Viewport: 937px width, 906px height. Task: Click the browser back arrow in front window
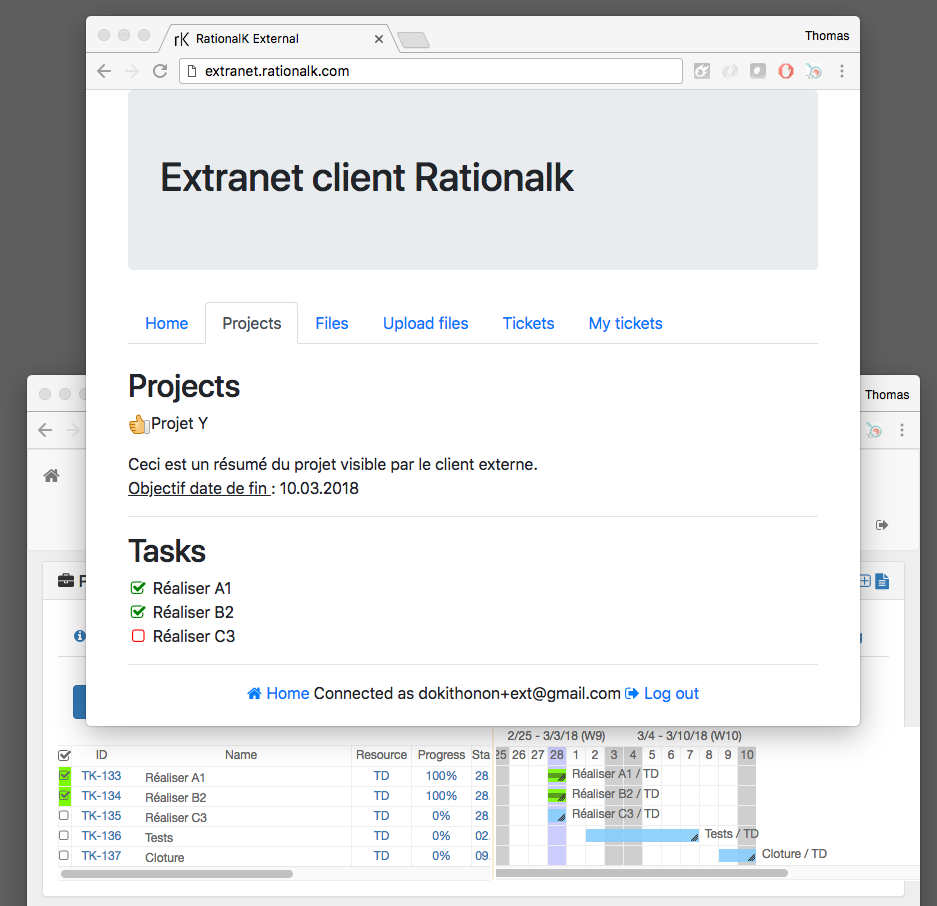[x=104, y=71]
